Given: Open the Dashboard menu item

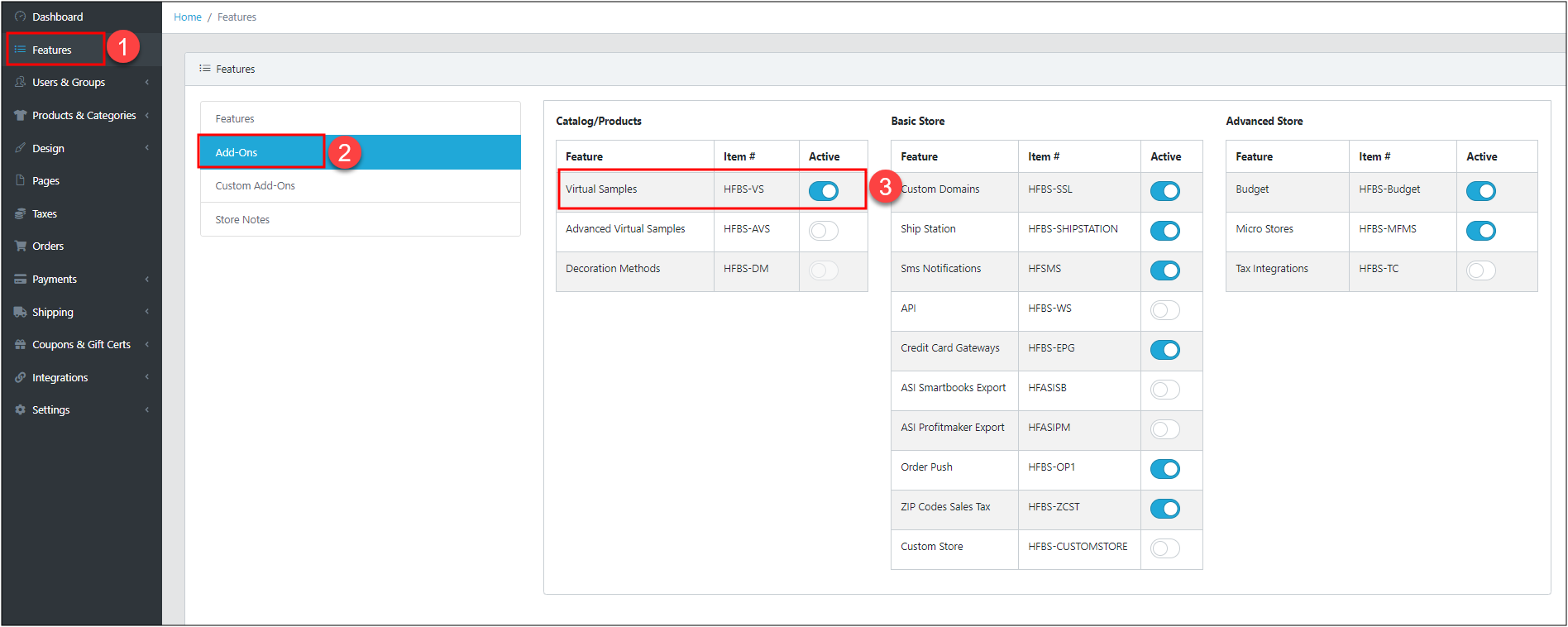Looking at the screenshot, I should pos(81,17).
